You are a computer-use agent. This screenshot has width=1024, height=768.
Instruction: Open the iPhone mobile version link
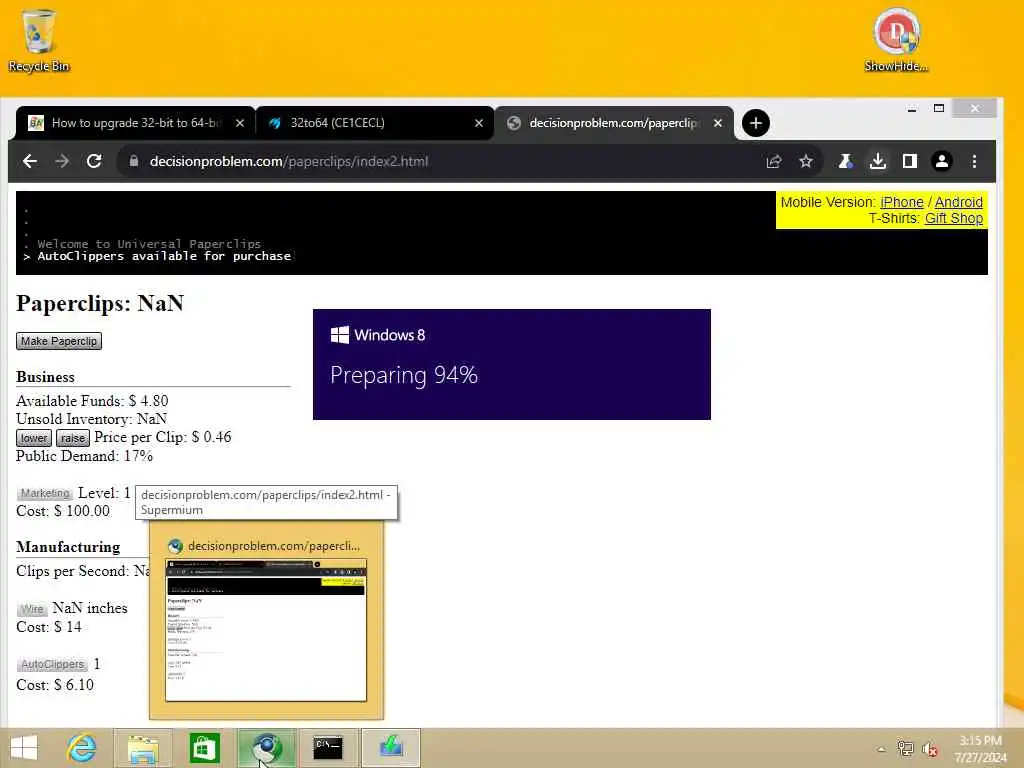pos(901,202)
